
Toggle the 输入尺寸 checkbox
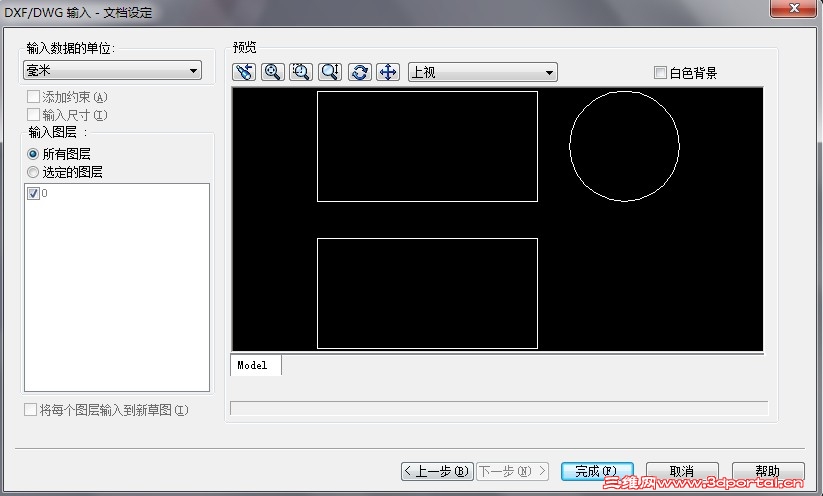[x=33, y=114]
